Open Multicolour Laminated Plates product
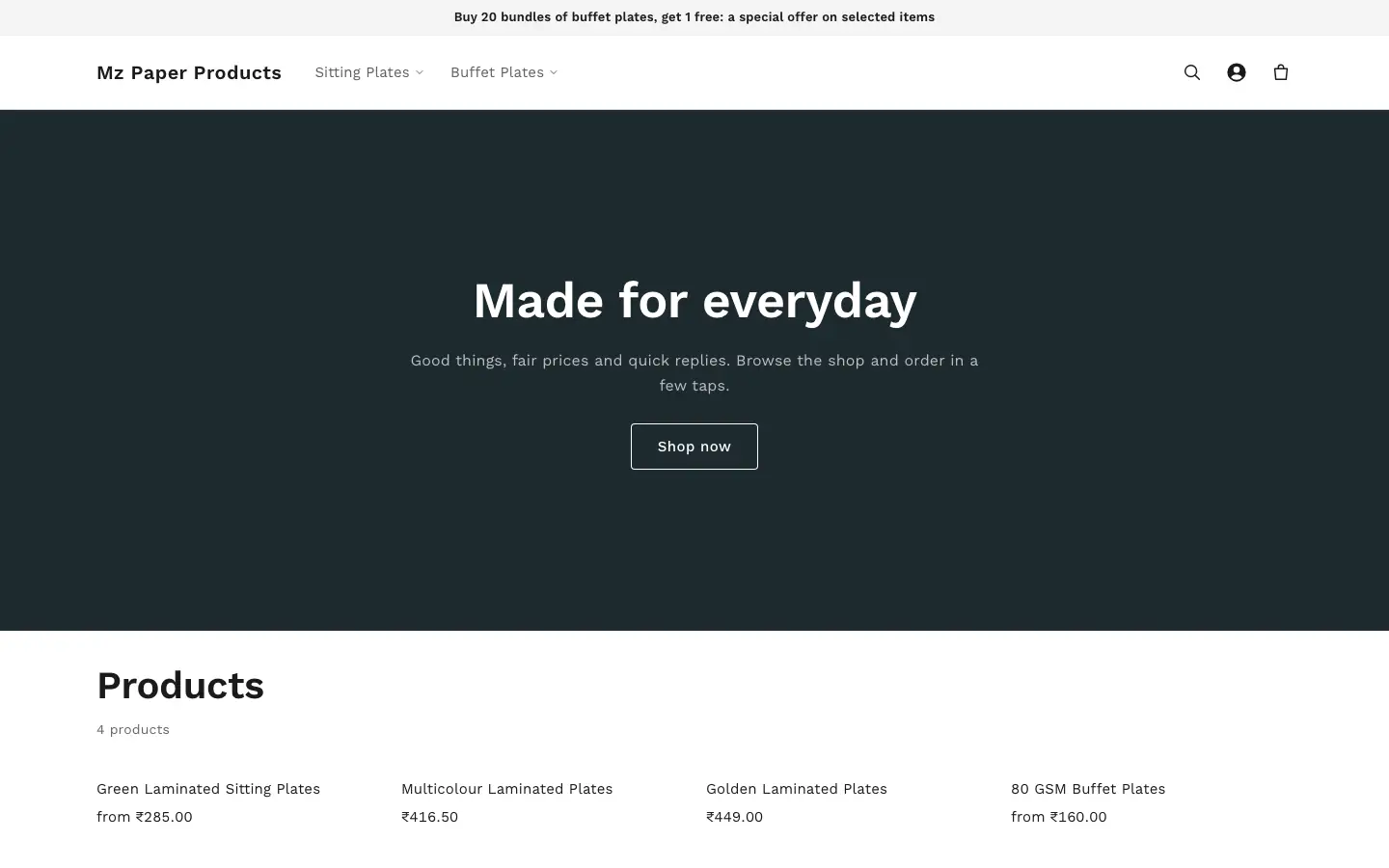 click(506, 789)
